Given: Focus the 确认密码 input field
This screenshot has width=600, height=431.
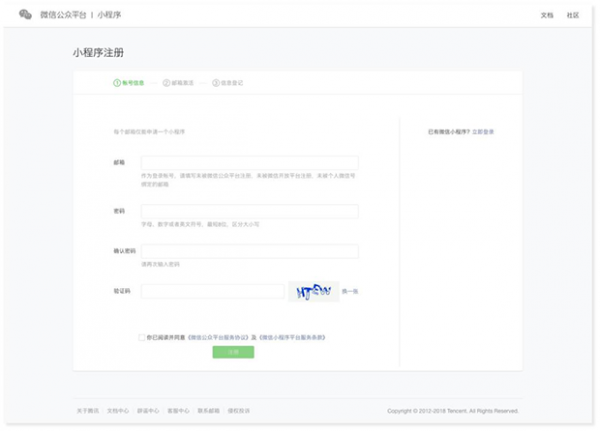Looking at the screenshot, I should (x=249, y=251).
